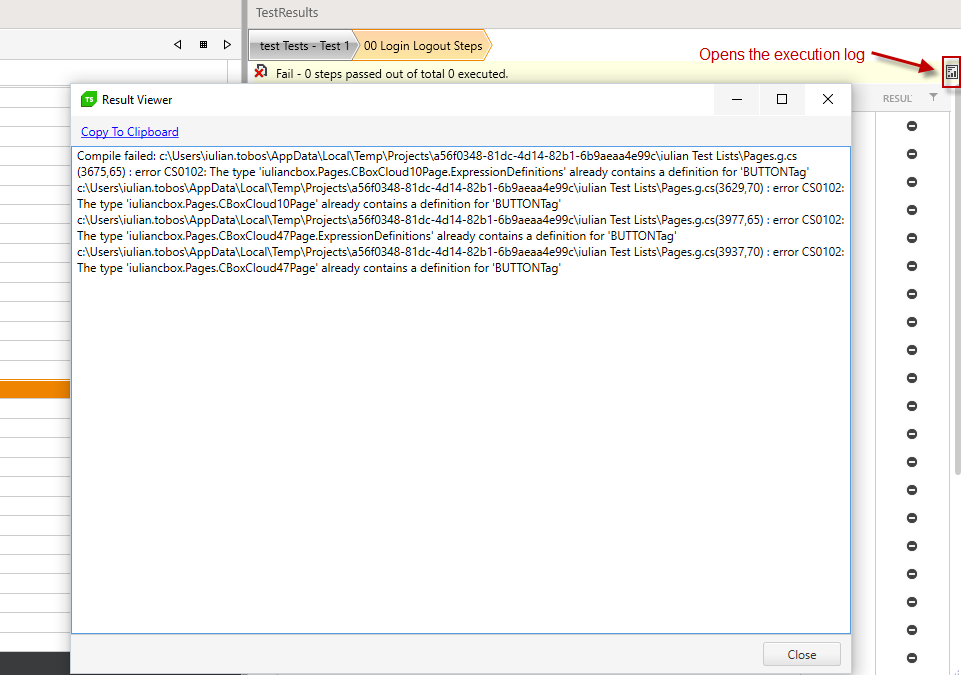
Task: Click the first result status icon in RESULT column
Action: (x=912, y=126)
